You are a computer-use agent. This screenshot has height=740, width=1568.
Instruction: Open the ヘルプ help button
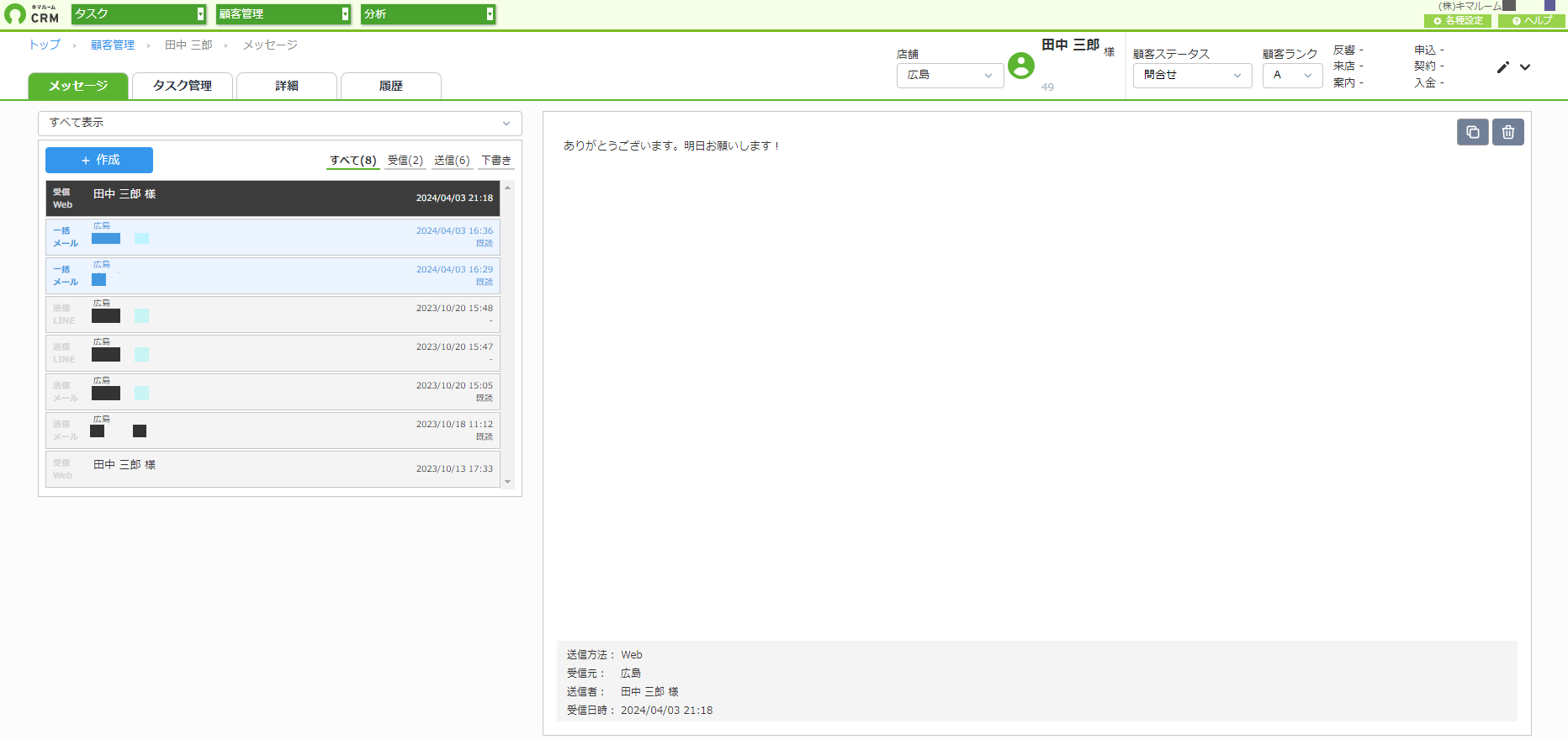[1532, 21]
